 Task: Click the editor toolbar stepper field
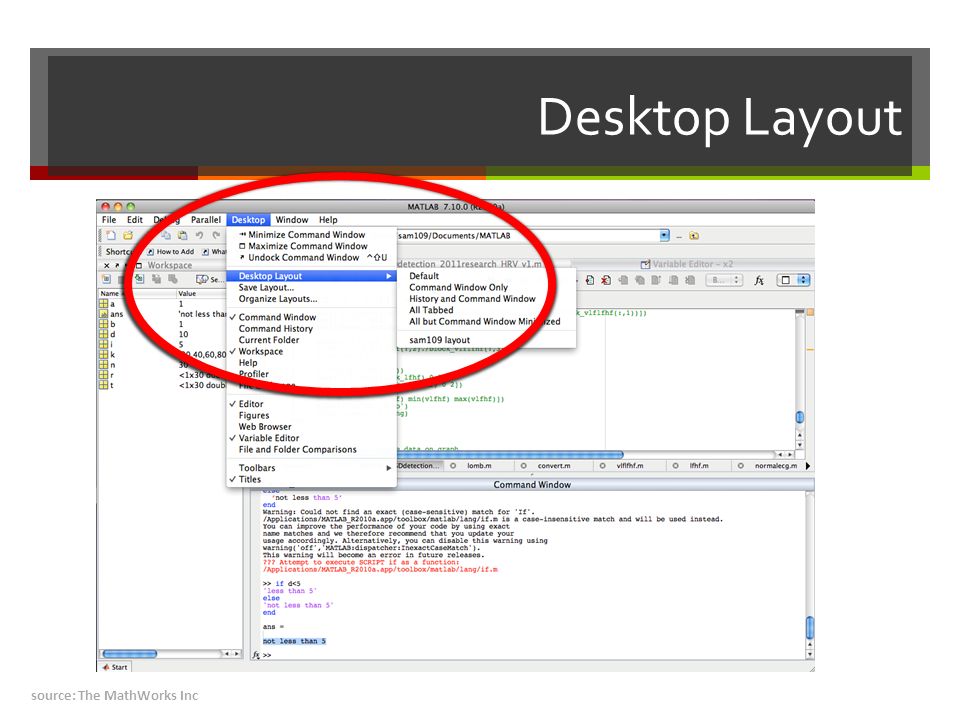(x=724, y=280)
